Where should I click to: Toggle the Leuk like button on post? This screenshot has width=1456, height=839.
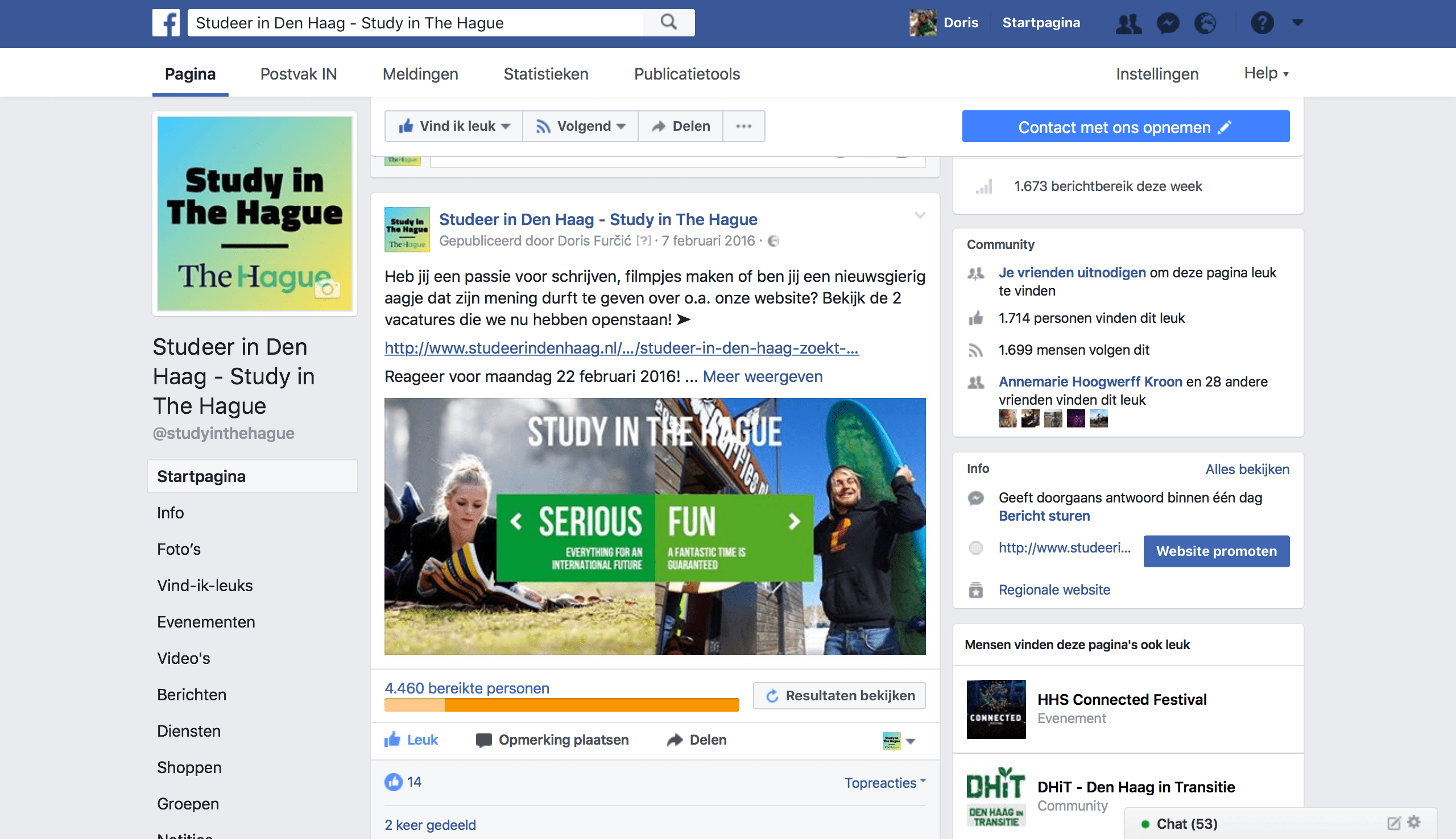click(412, 740)
